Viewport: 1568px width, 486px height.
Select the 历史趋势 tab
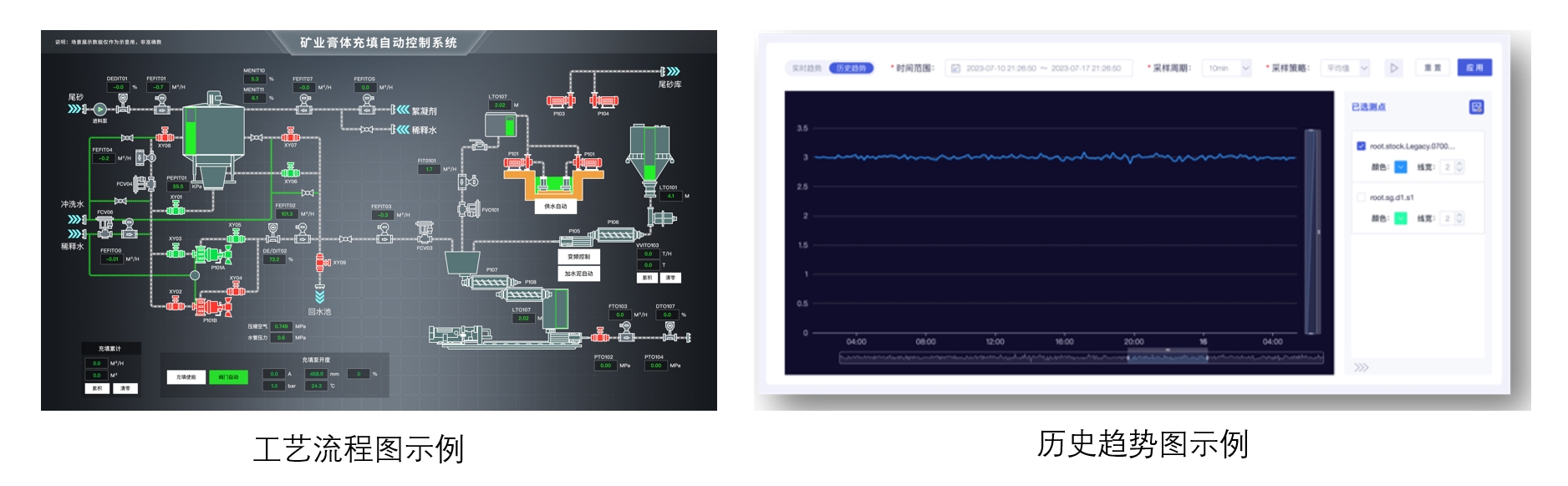(x=851, y=69)
